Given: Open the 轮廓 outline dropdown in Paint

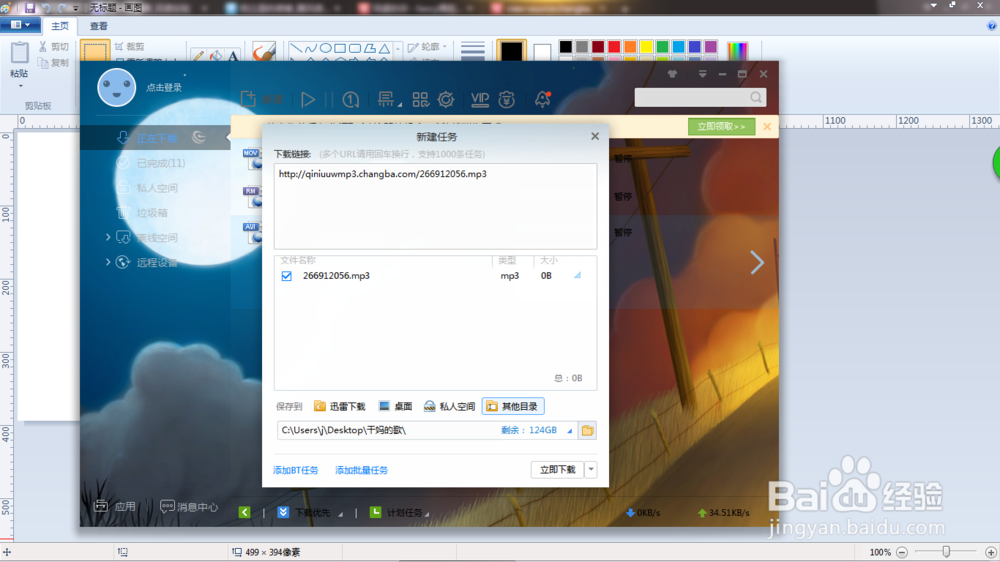Looking at the screenshot, I should point(427,47).
